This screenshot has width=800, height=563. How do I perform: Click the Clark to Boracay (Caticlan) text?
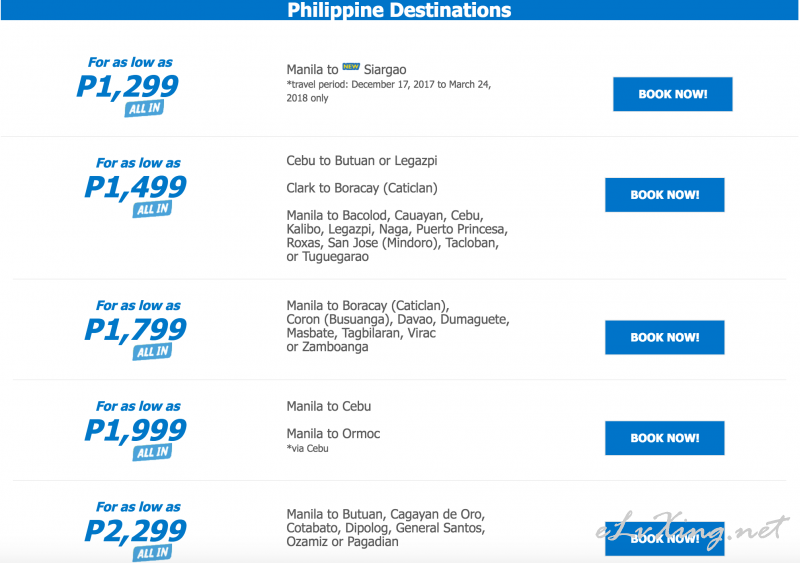(362, 188)
